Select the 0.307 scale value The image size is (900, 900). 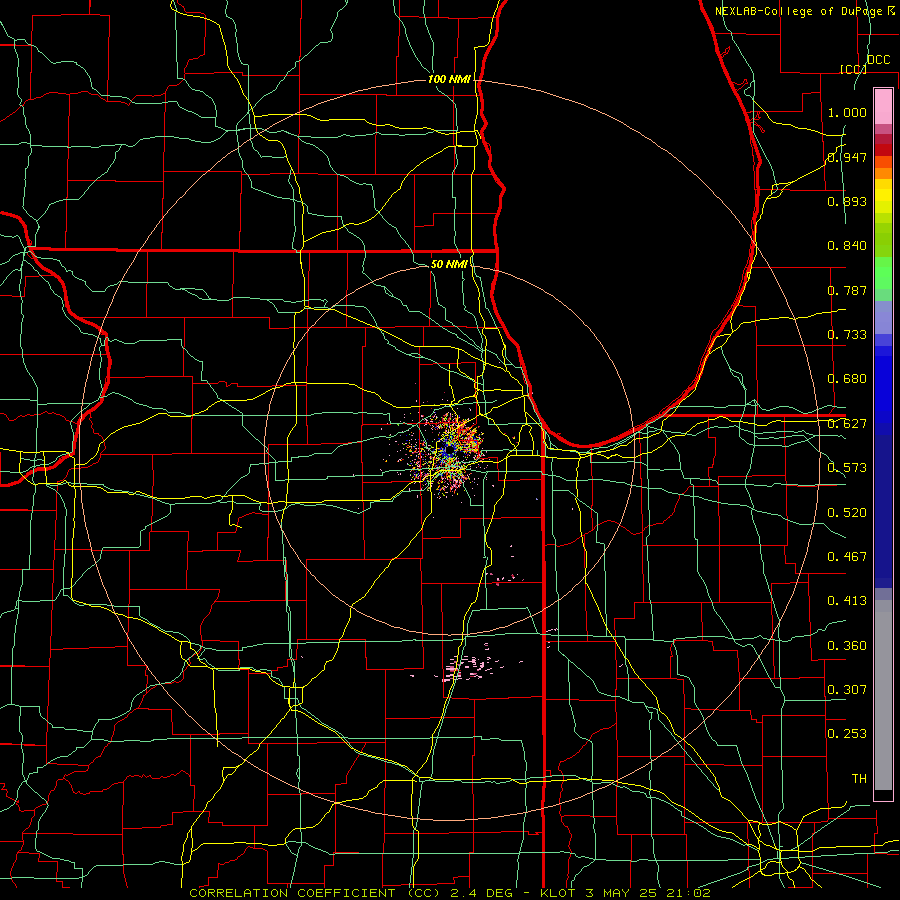pyautogui.click(x=847, y=690)
